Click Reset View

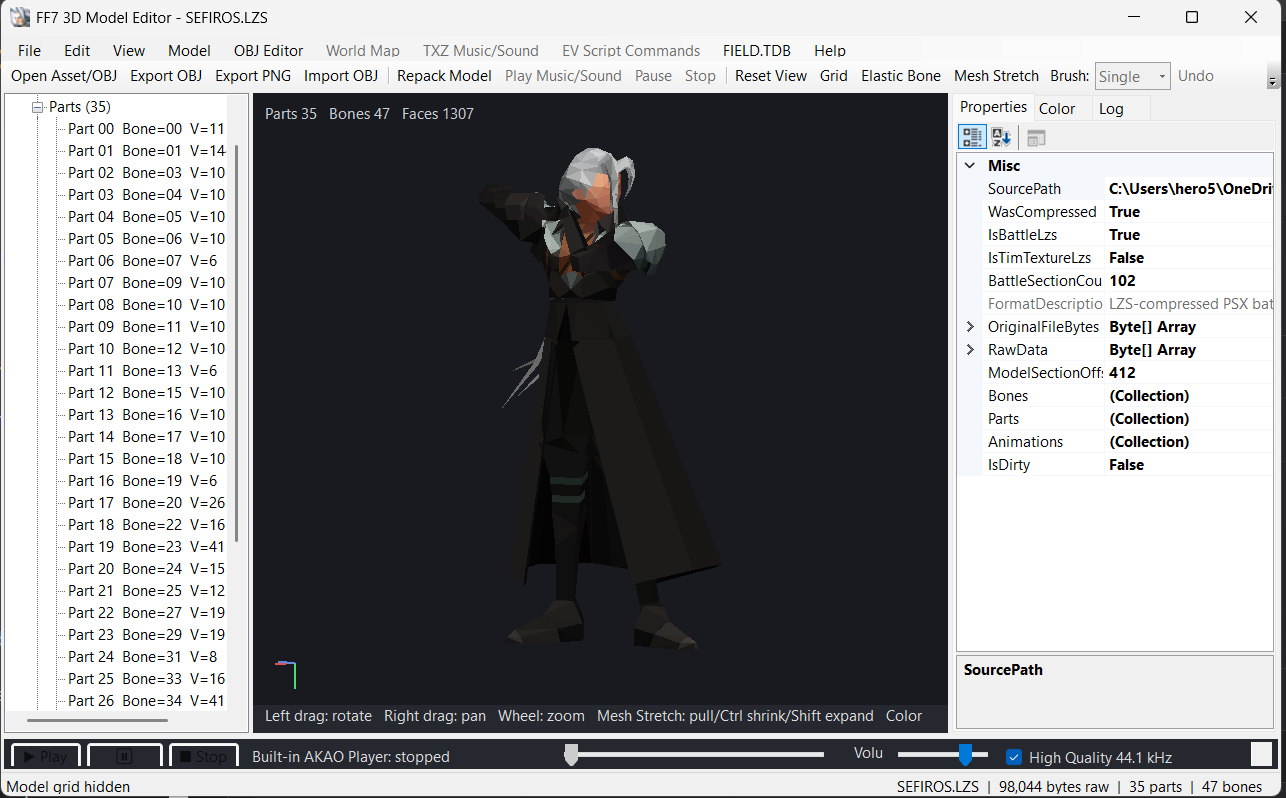(771, 76)
